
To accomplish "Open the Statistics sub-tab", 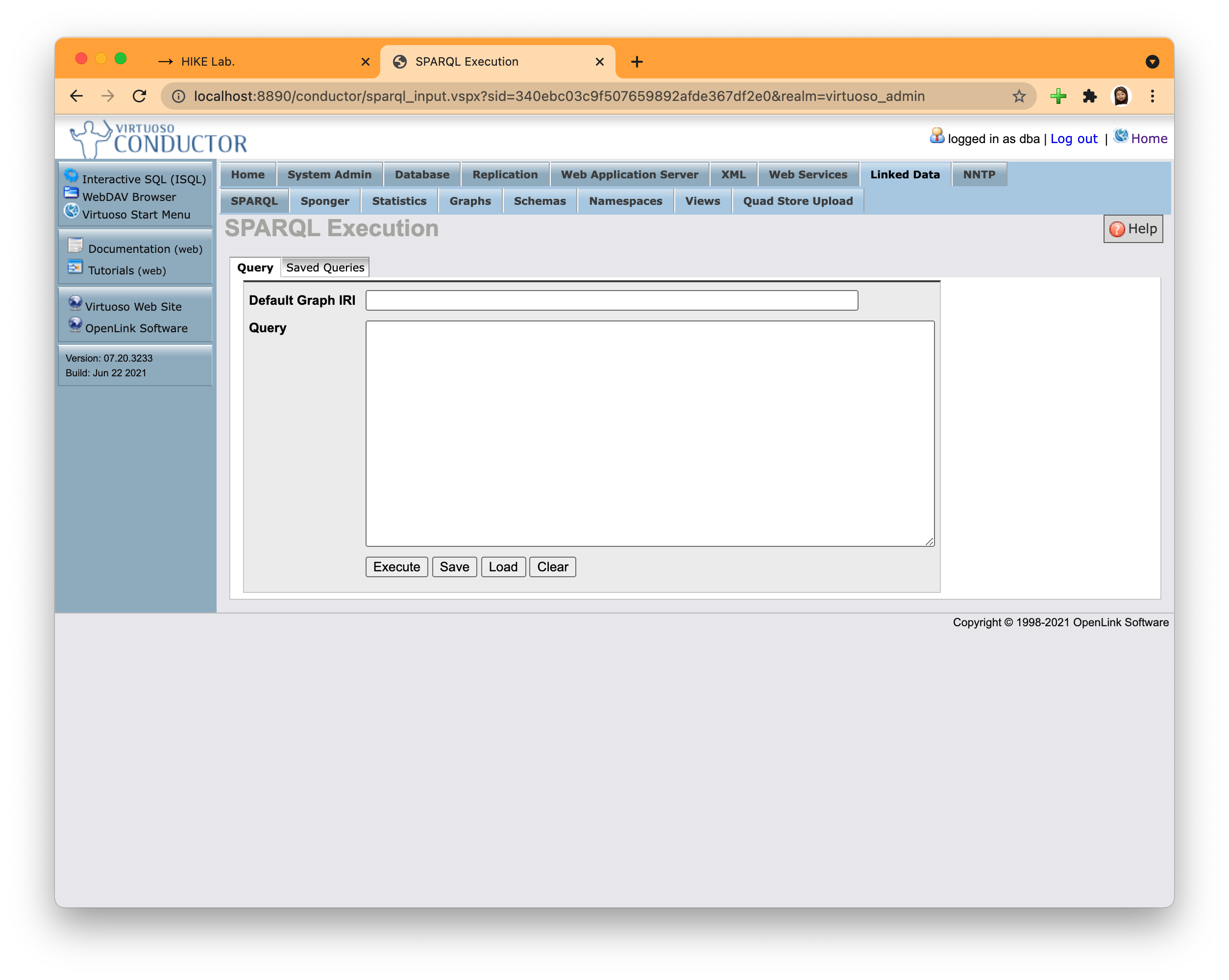I will coord(399,201).
